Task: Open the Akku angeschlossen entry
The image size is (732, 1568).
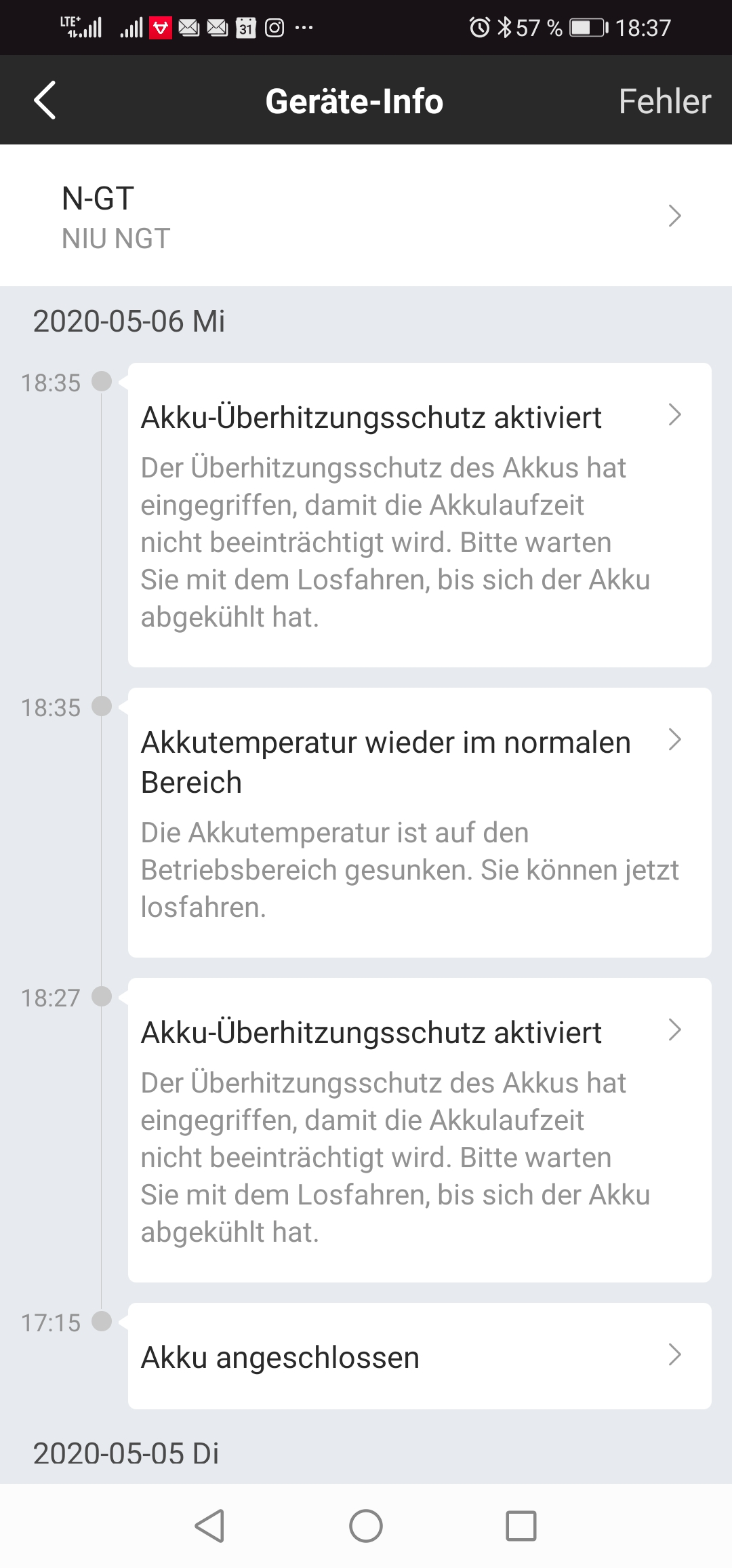Action: [280, 1358]
